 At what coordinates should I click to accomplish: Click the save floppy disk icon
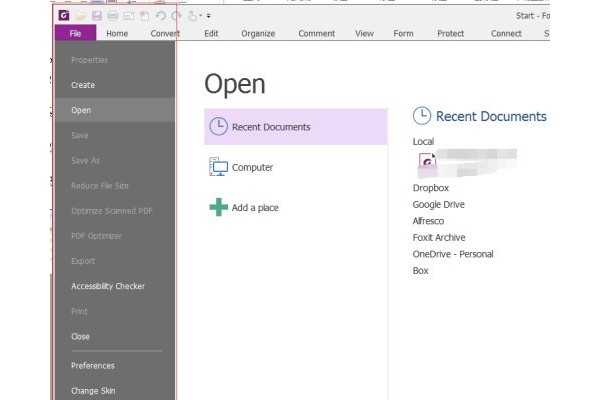click(x=97, y=16)
